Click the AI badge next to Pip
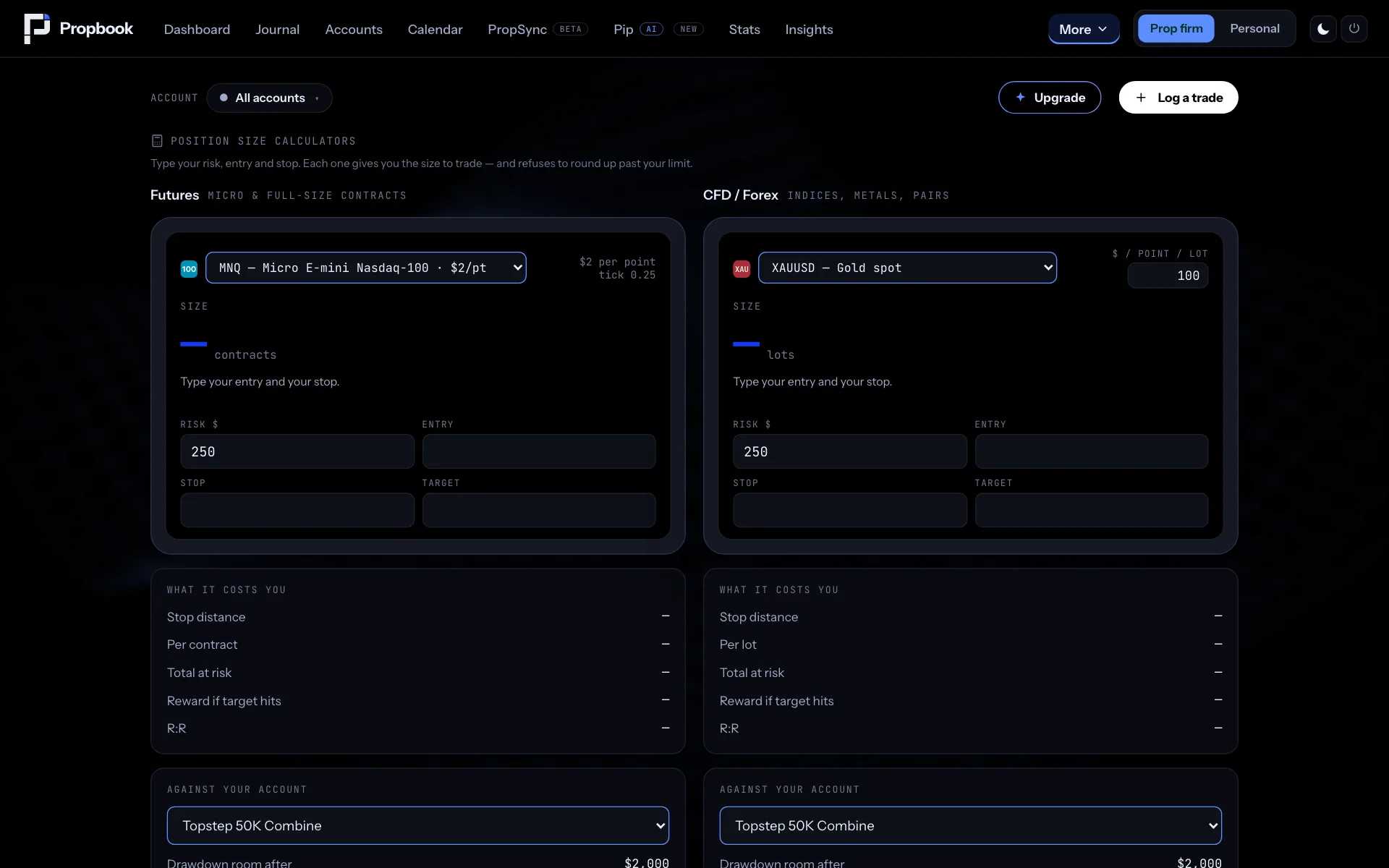The width and height of the screenshot is (1389, 868). pyautogui.click(x=651, y=30)
